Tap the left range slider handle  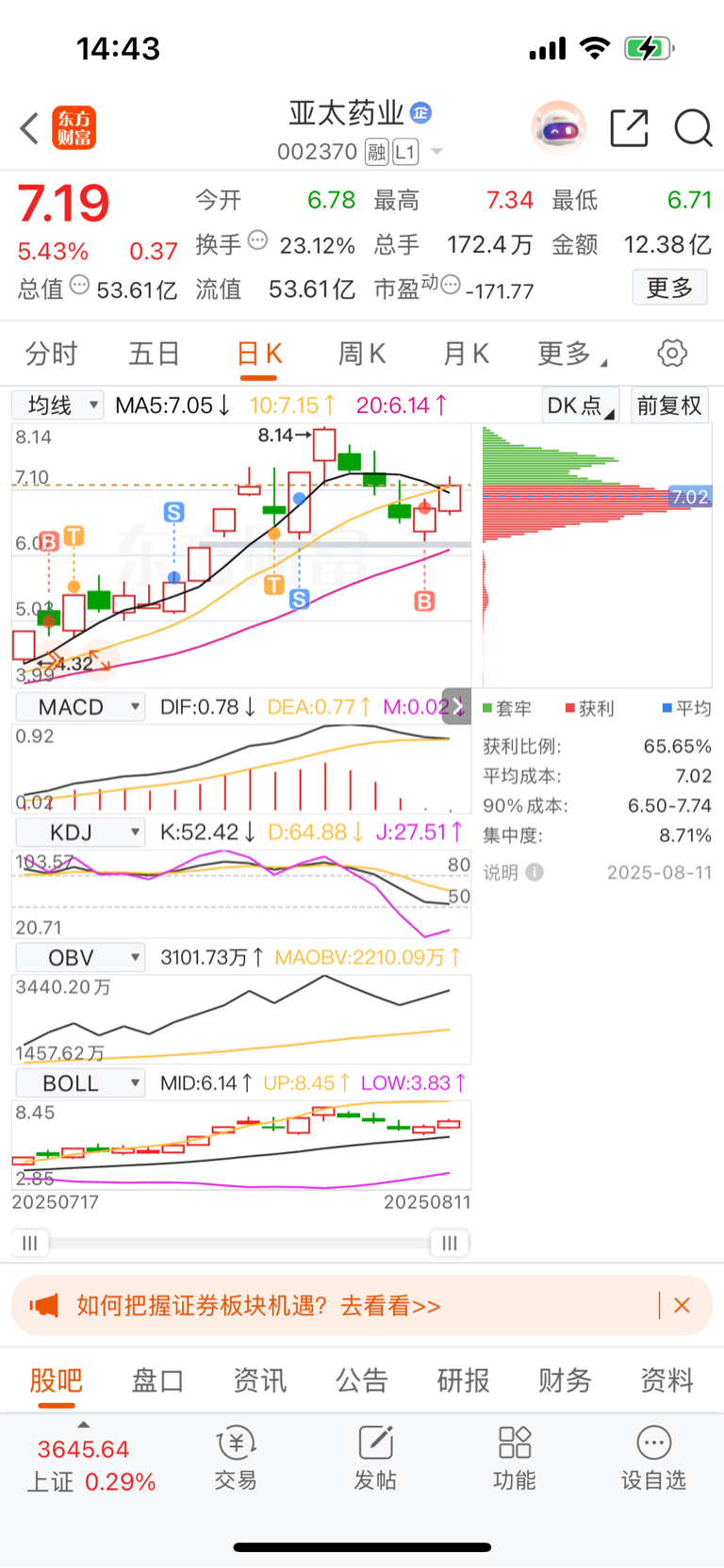[x=30, y=1243]
